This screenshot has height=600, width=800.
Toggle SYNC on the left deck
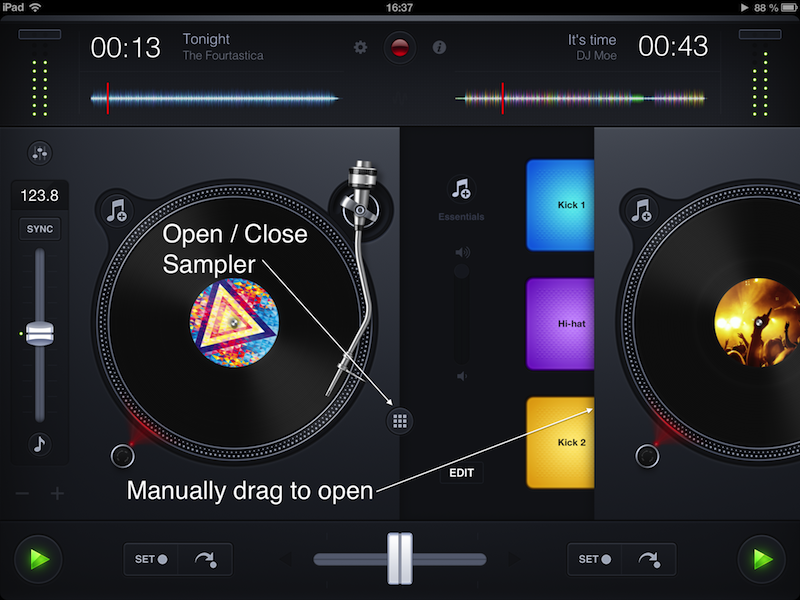pos(40,229)
